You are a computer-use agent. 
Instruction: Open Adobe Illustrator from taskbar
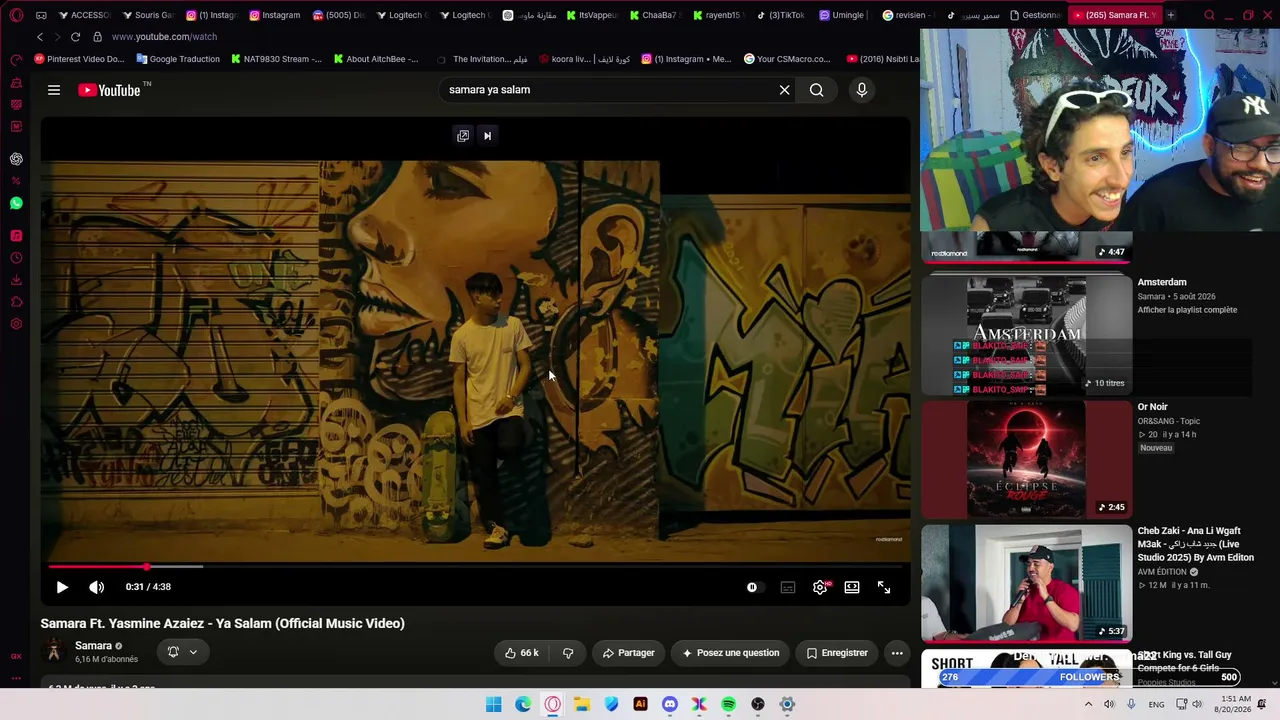pyautogui.click(x=640, y=704)
